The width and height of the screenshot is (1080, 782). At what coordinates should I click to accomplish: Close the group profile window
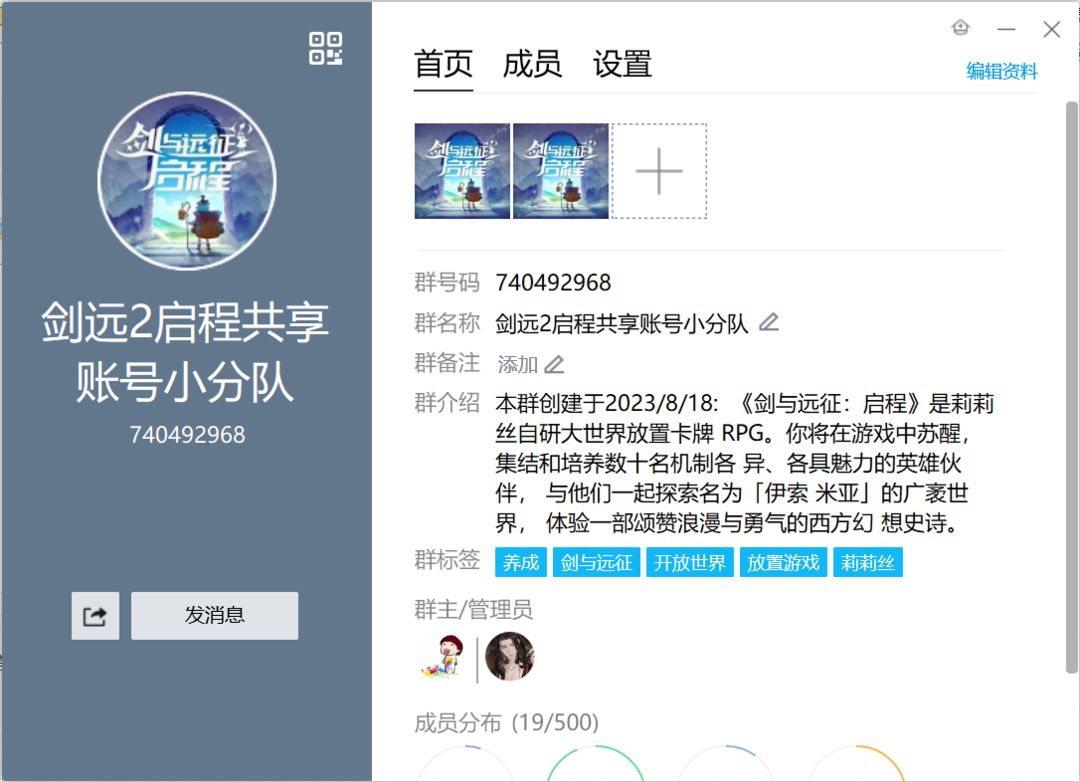[x=1051, y=29]
